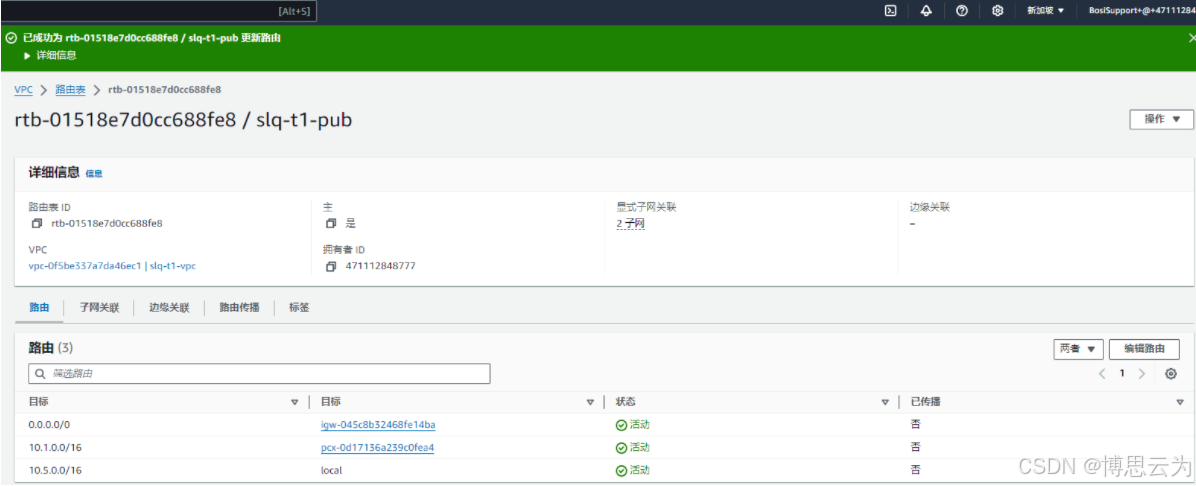The height and width of the screenshot is (486, 1196).
Task: Click rtb-01518e7d0cc688fe8 ID value in details
Action: point(107,224)
